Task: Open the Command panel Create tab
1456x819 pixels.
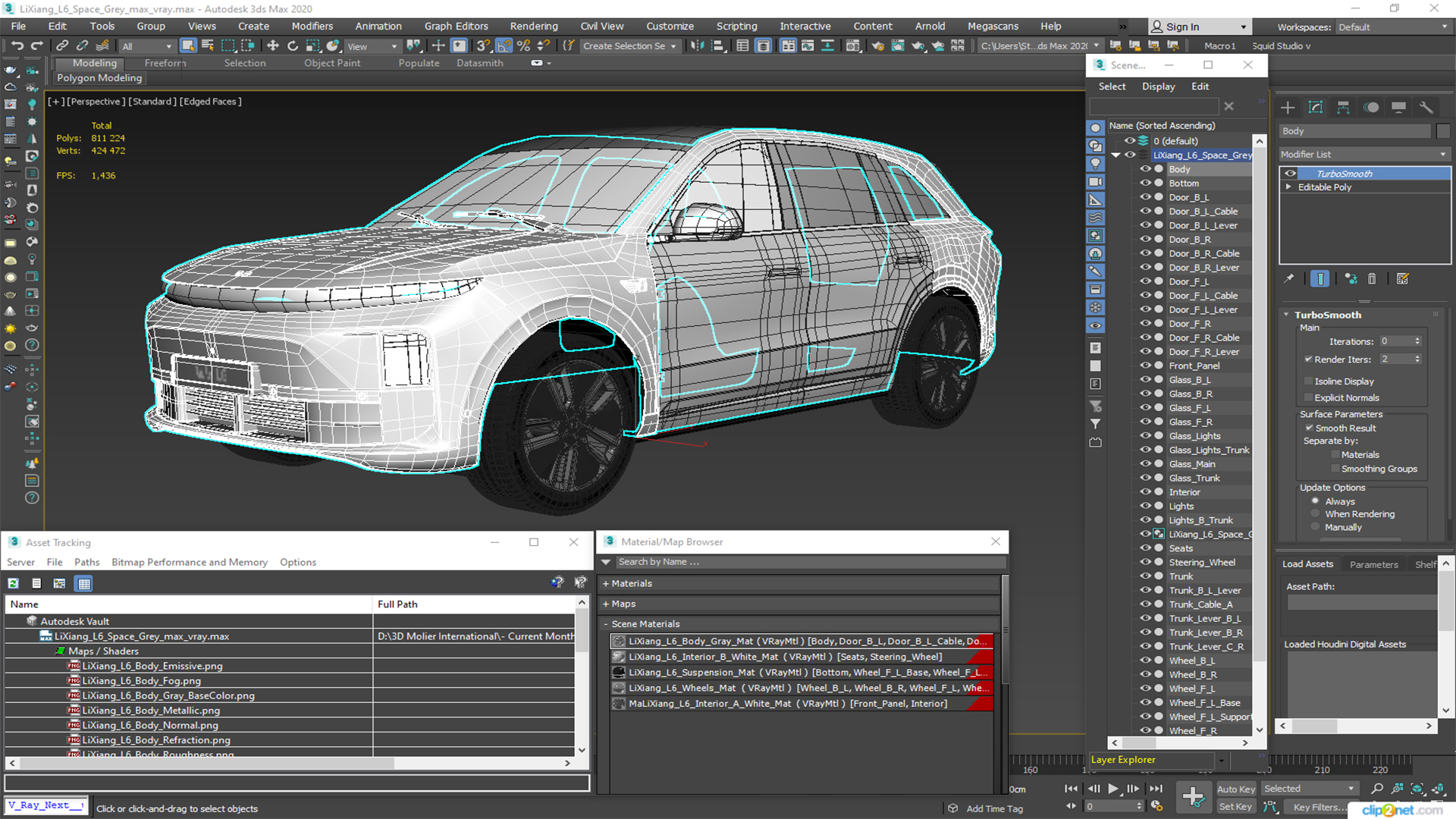Action: click(x=1288, y=107)
